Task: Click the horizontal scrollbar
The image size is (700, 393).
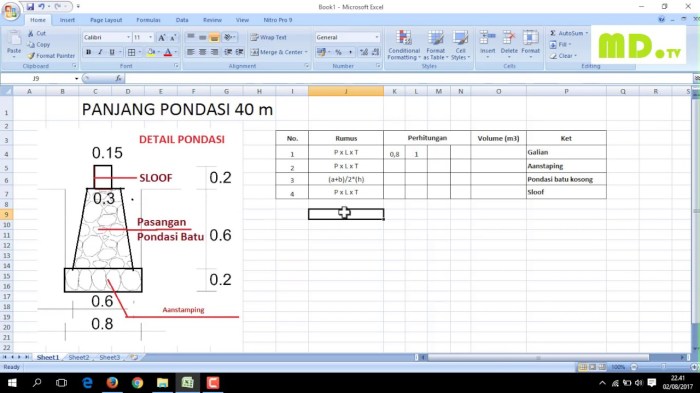Action: [x=538, y=357]
